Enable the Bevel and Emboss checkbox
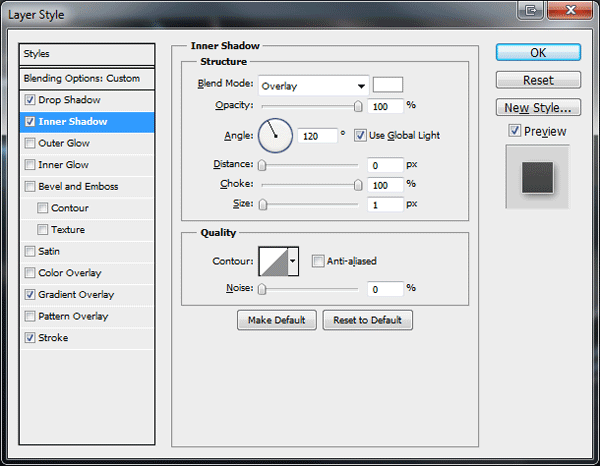This screenshot has height=466, width=600. pyautogui.click(x=30, y=186)
